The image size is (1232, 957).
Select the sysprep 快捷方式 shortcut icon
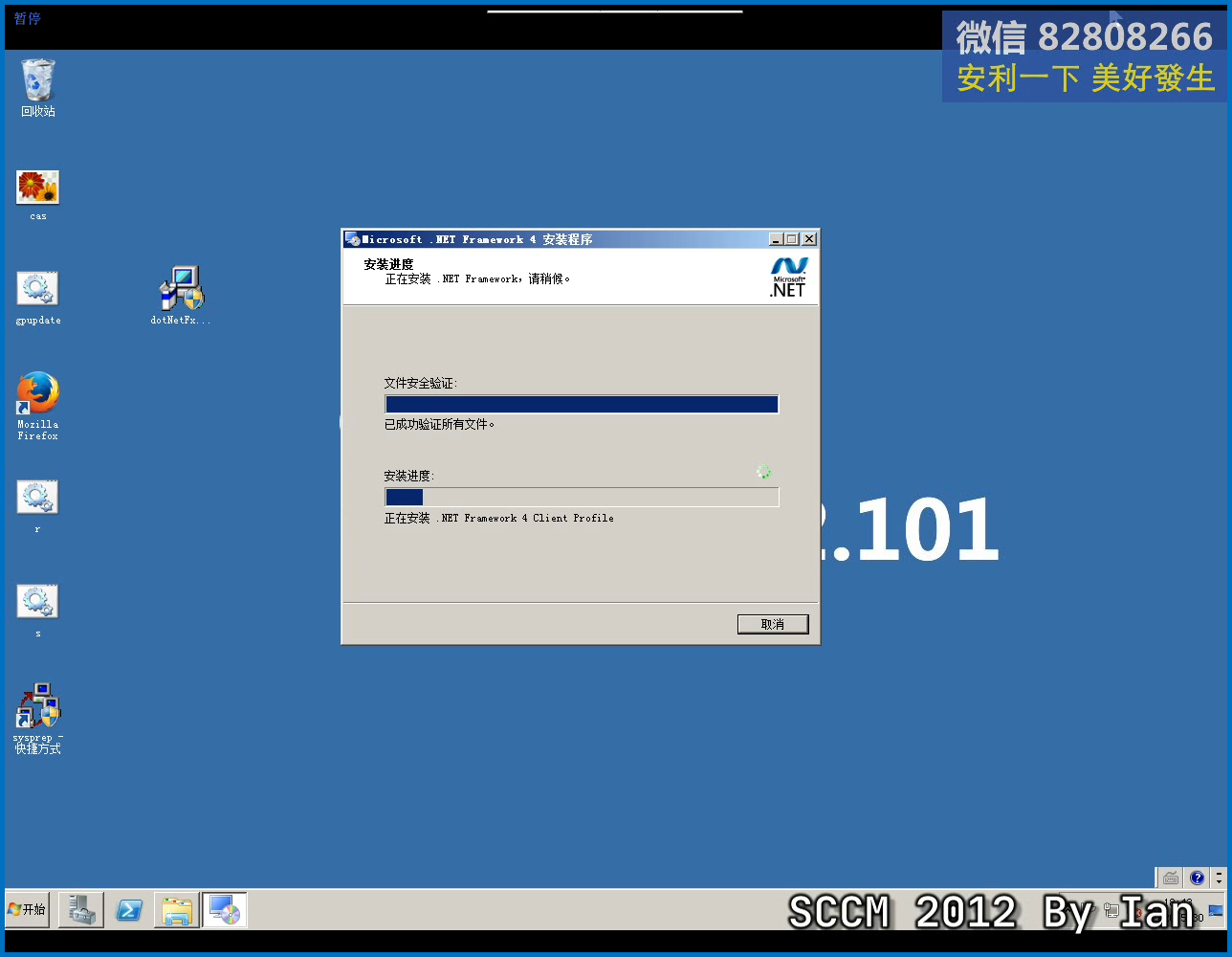37,718
